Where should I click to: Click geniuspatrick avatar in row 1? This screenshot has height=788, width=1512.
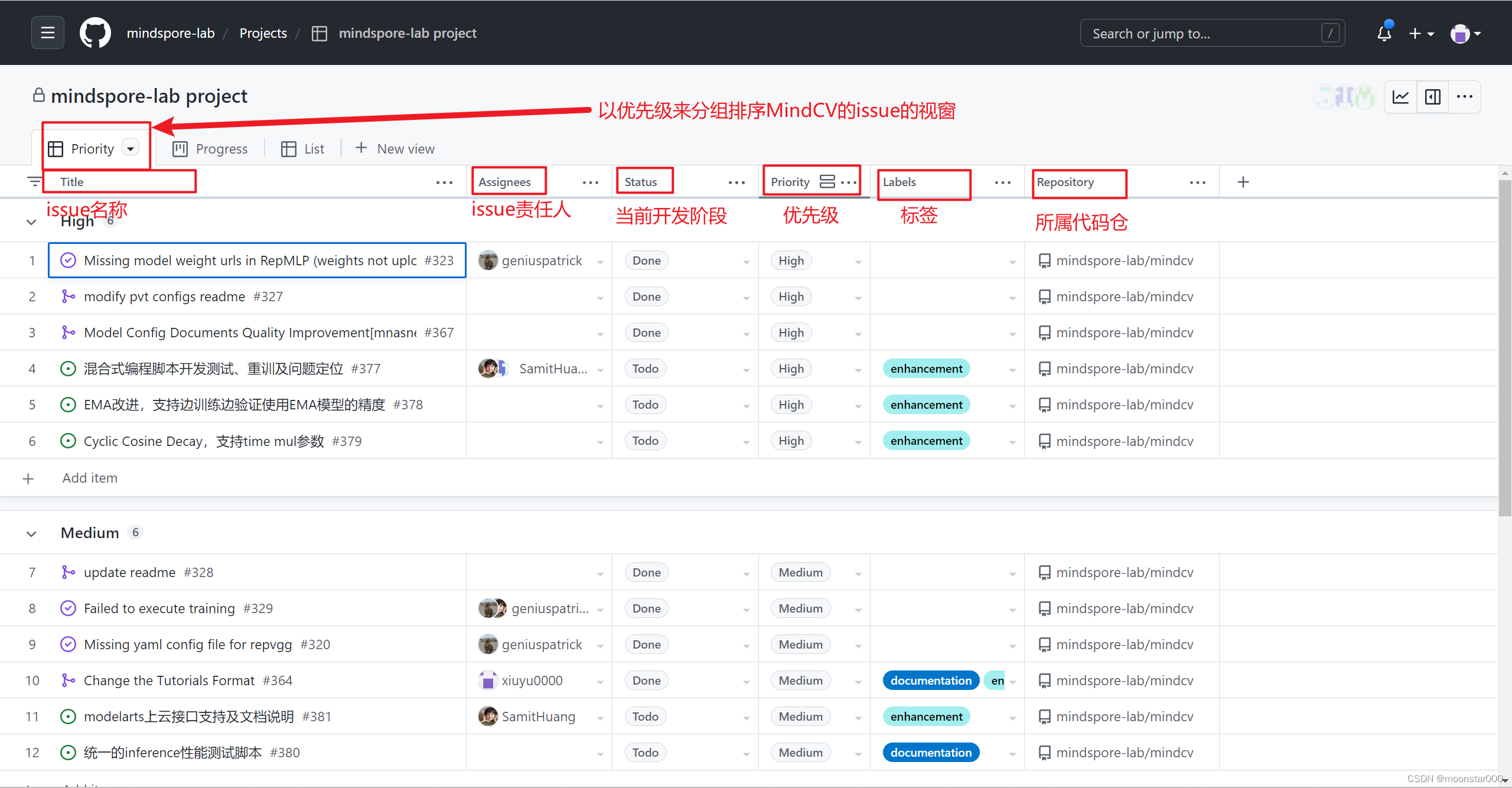pyautogui.click(x=488, y=261)
